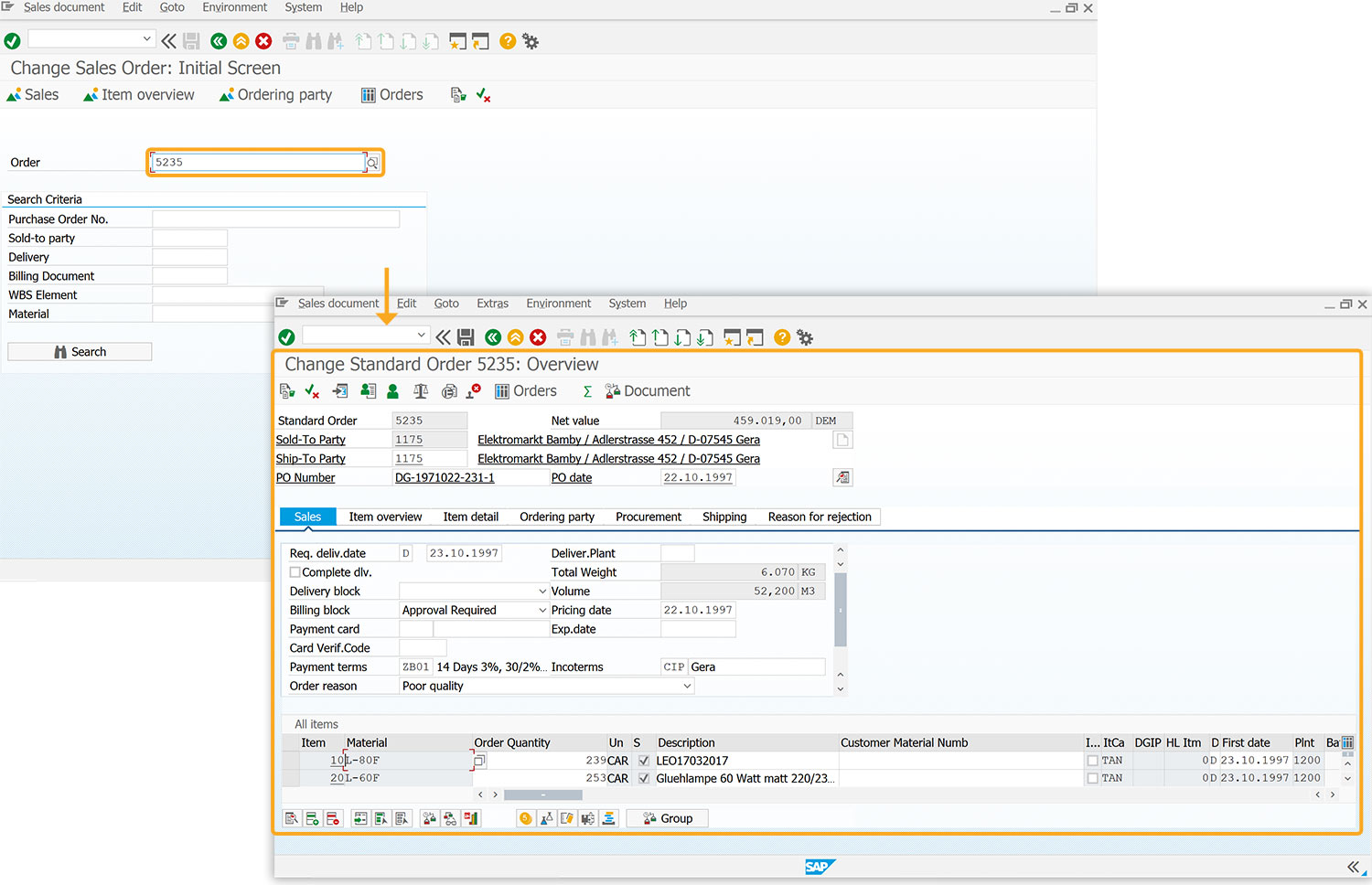Open the Billing block Approval Required dropdown

point(542,610)
